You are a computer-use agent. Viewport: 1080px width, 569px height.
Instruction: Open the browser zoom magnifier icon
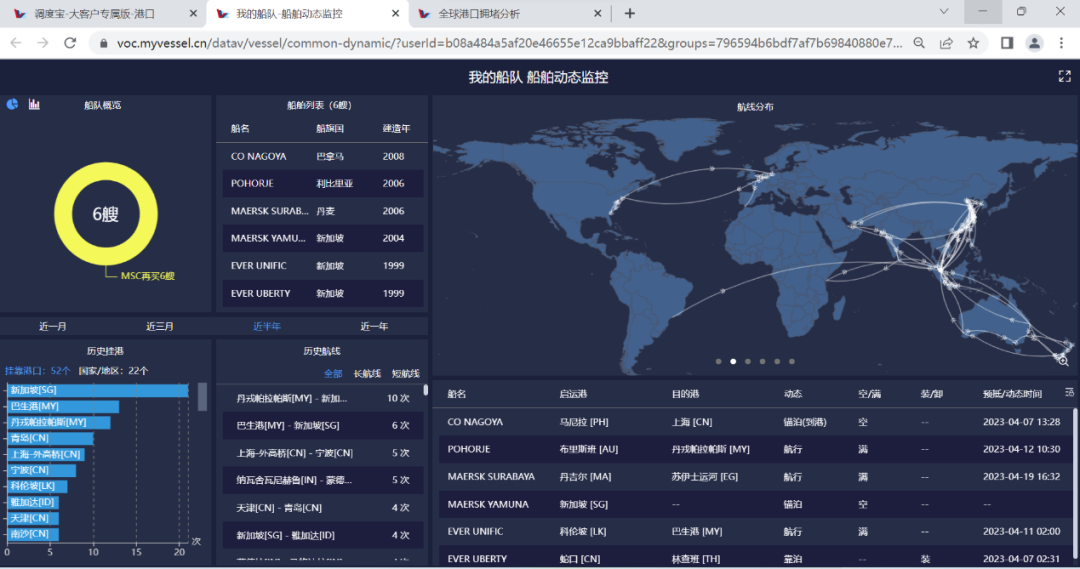tap(919, 43)
